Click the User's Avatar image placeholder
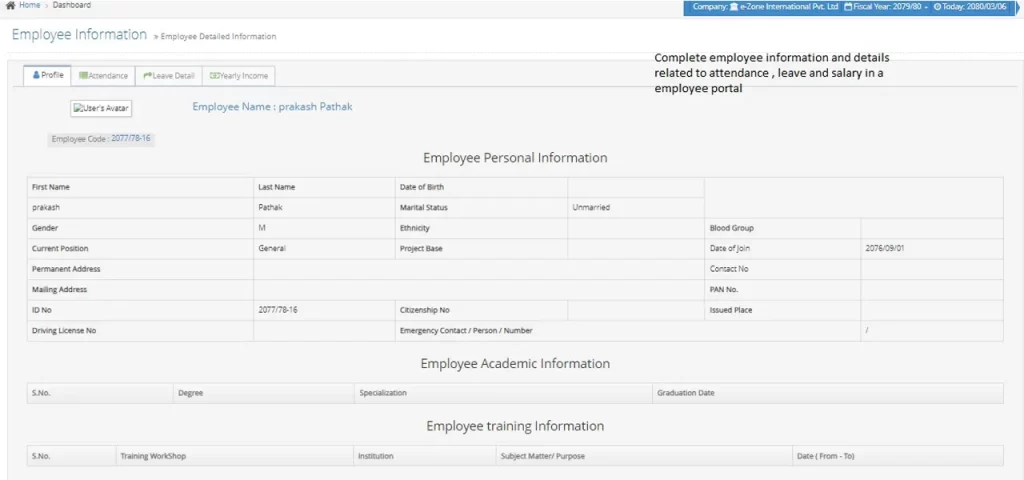The width and height of the screenshot is (1024, 480). pyautogui.click(x=101, y=107)
